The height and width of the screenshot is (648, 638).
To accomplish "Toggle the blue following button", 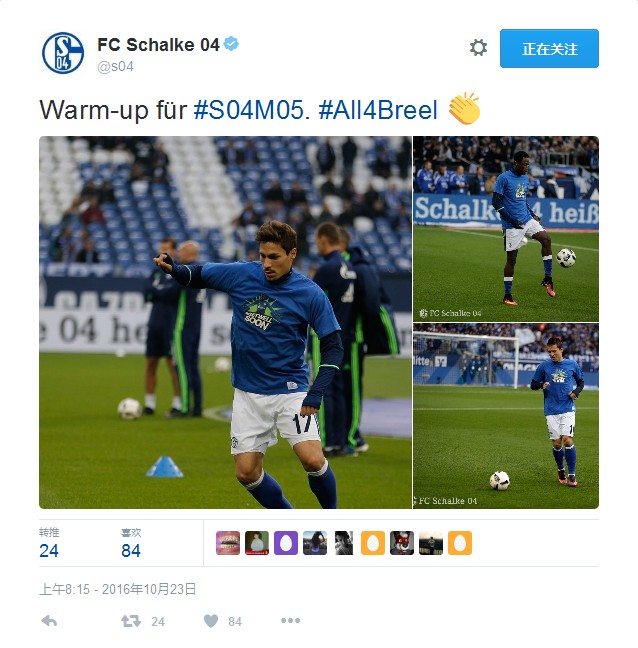I will 549,48.
